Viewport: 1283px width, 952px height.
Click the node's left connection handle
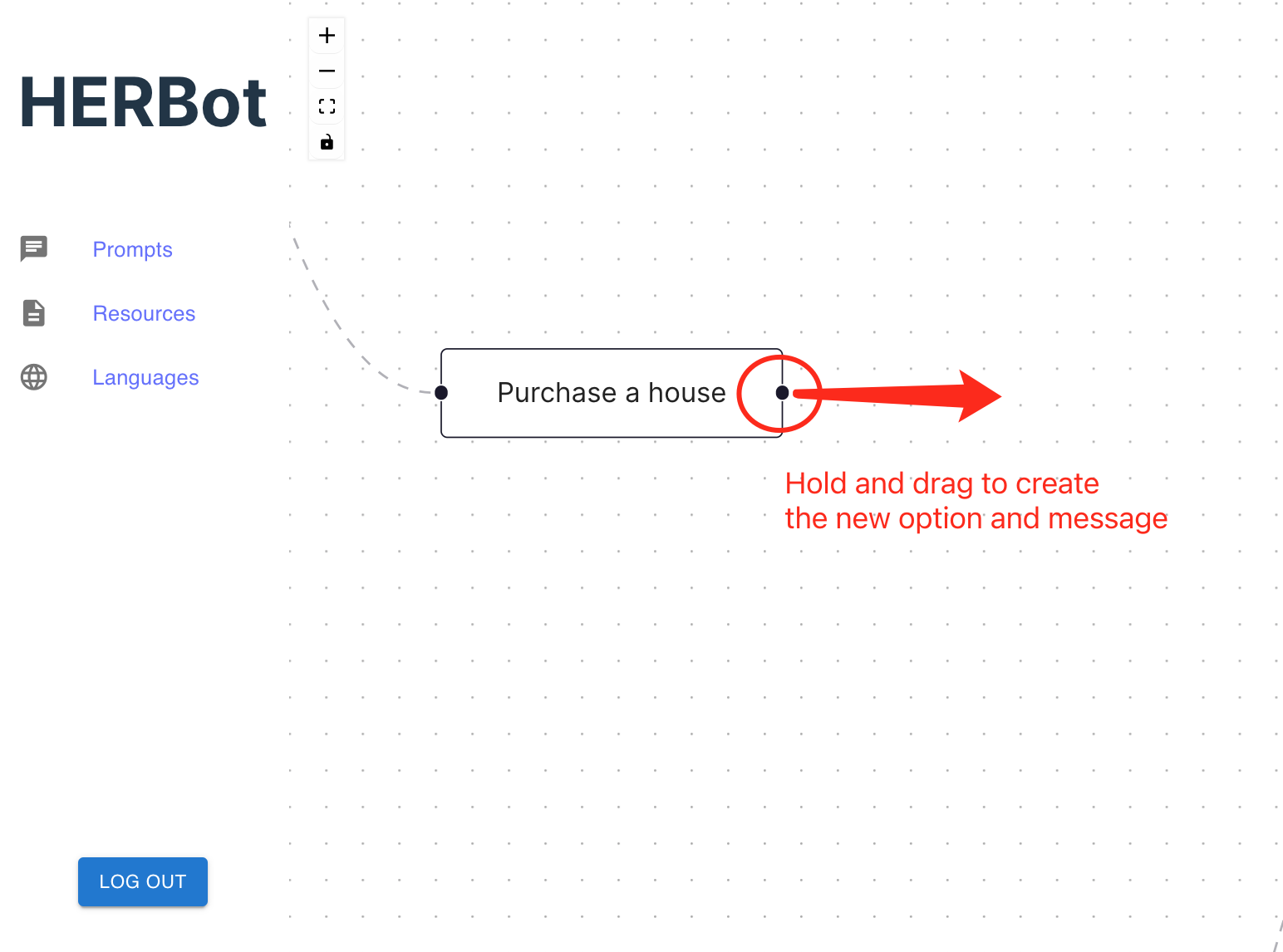(x=441, y=393)
